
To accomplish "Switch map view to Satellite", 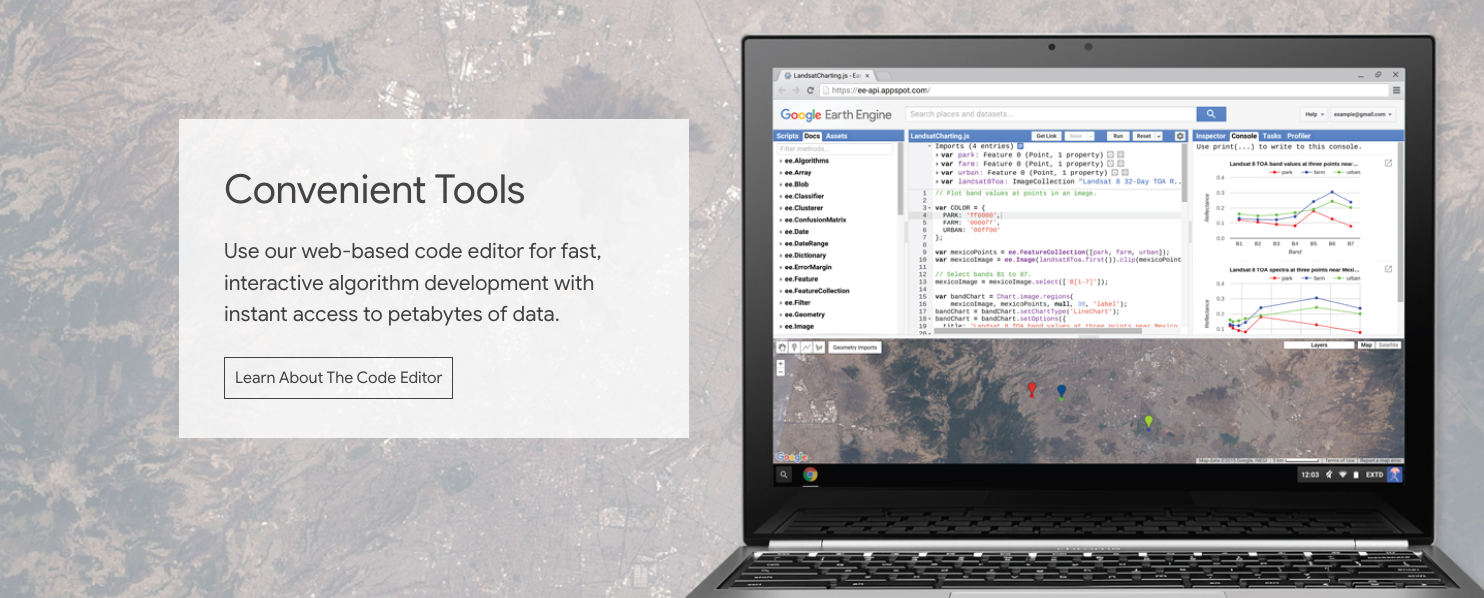I will pos(1388,345).
